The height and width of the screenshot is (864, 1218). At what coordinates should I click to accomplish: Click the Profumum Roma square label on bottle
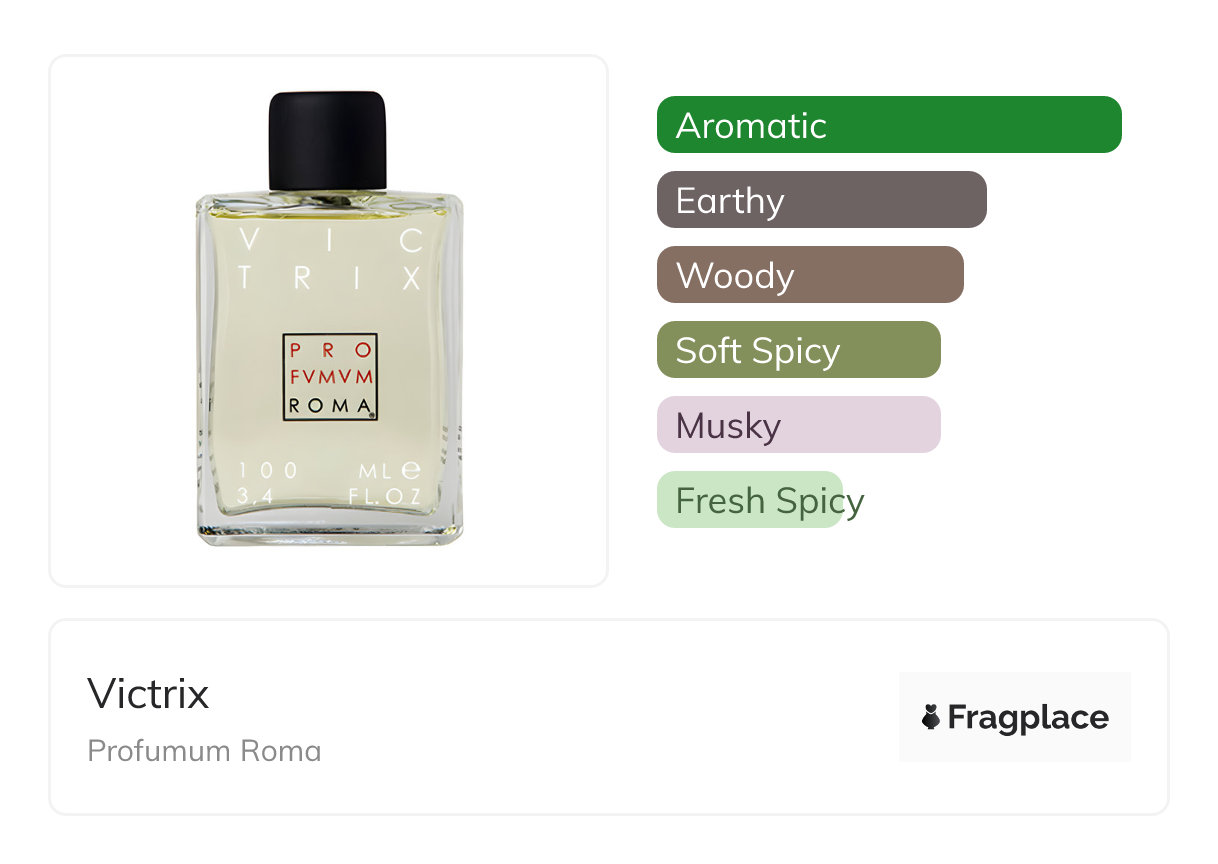tap(330, 377)
